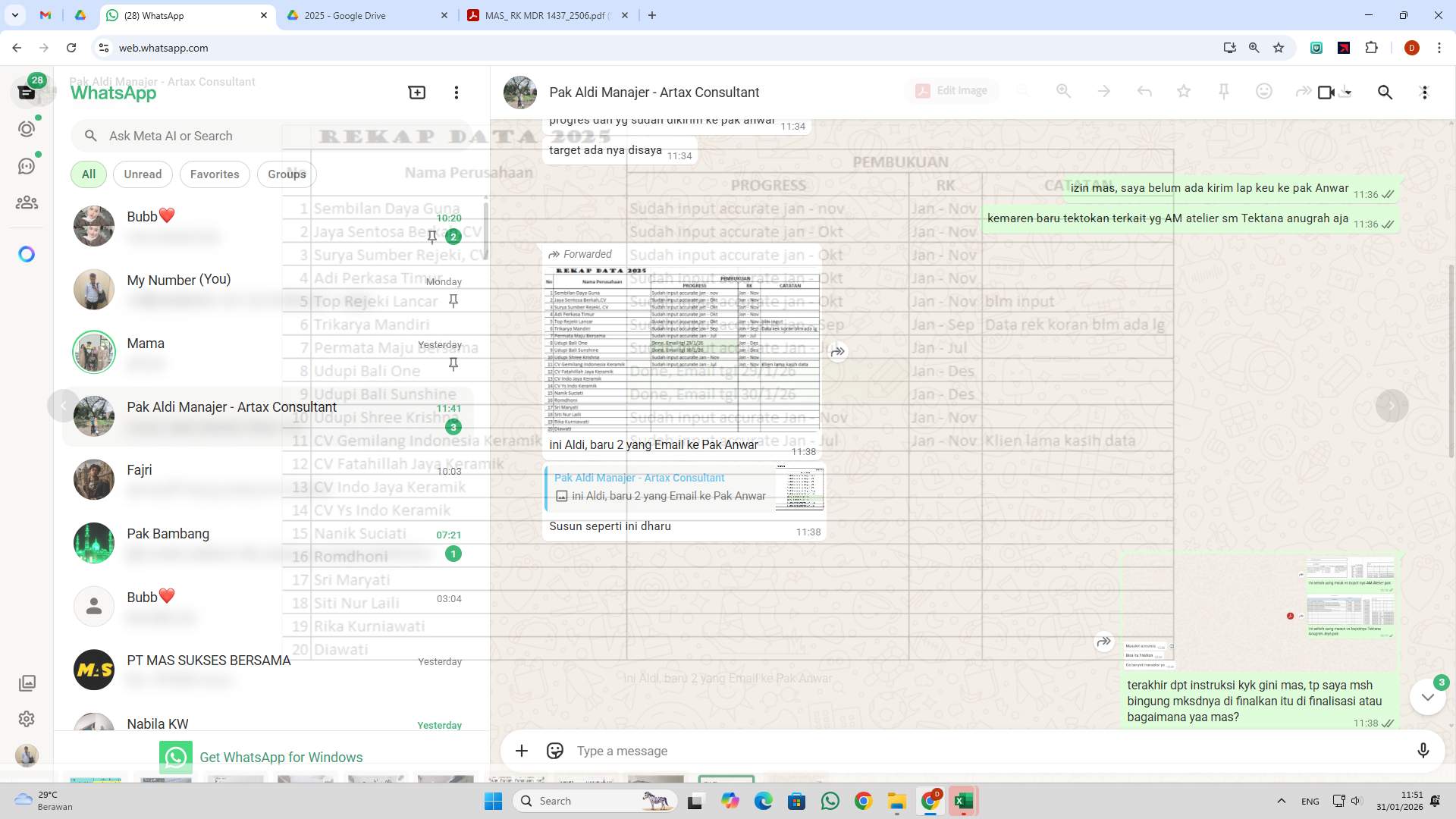Navigate to next media with right chevron

point(1392,405)
